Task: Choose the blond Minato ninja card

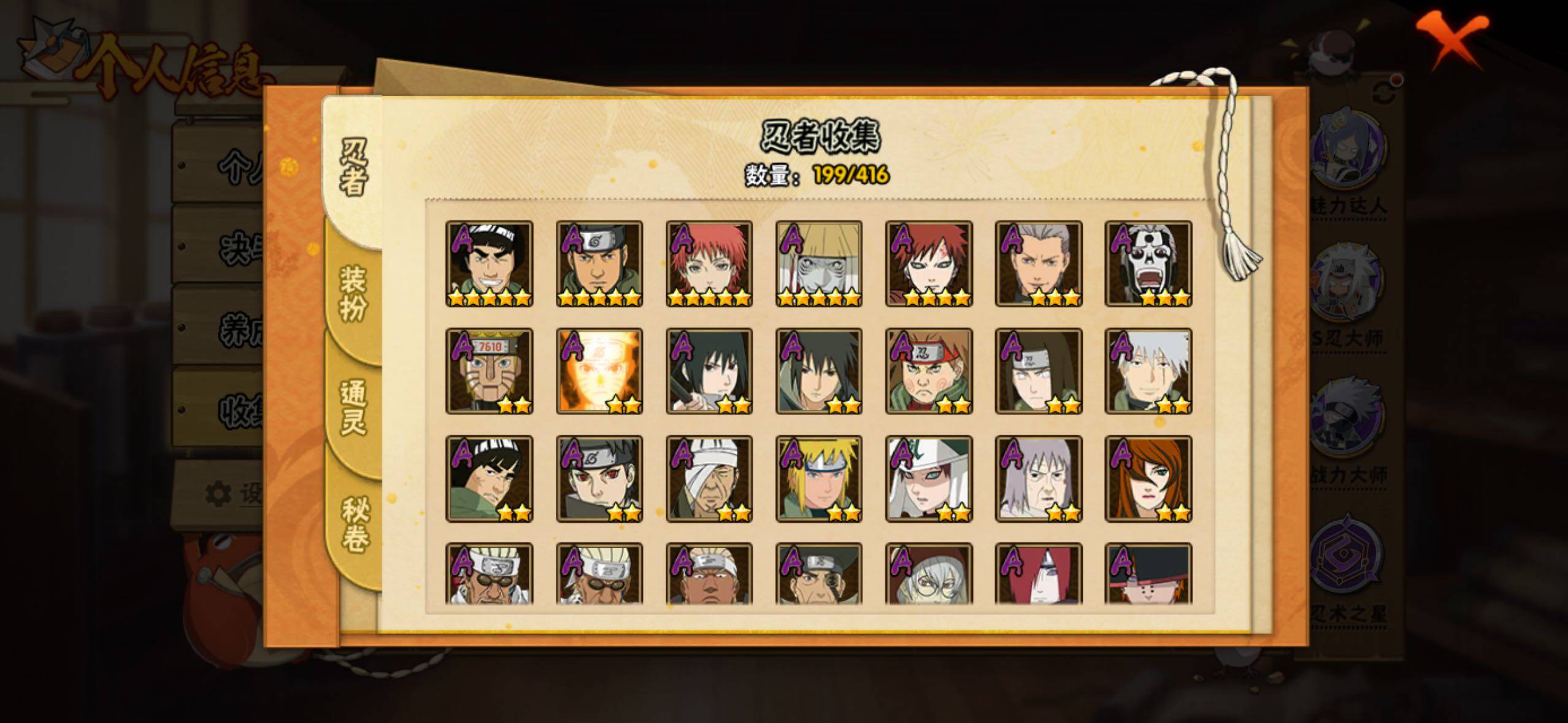Action: [818, 479]
